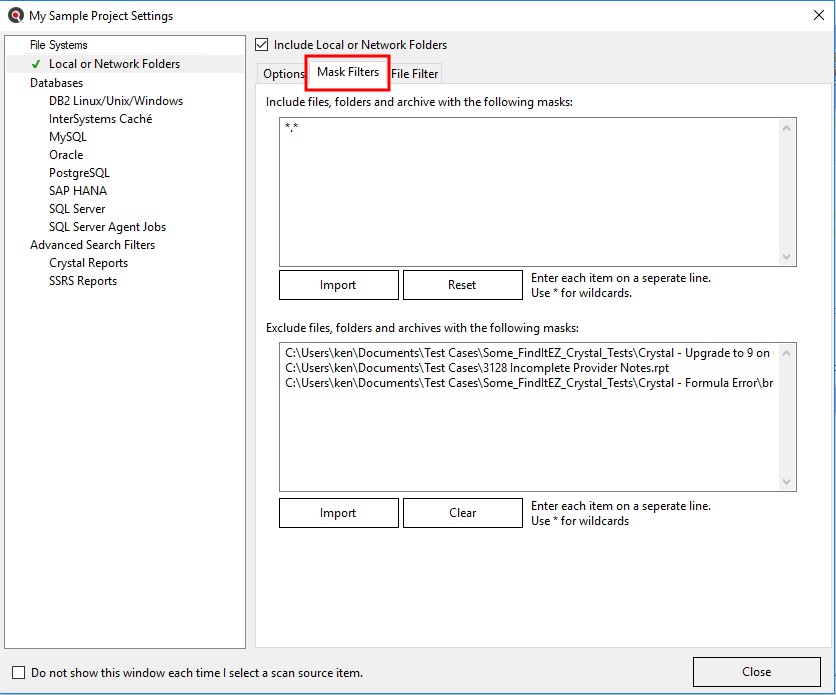Click the 3128 Incomplete Provider Notes.rpt exclusion line

coord(477,368)
